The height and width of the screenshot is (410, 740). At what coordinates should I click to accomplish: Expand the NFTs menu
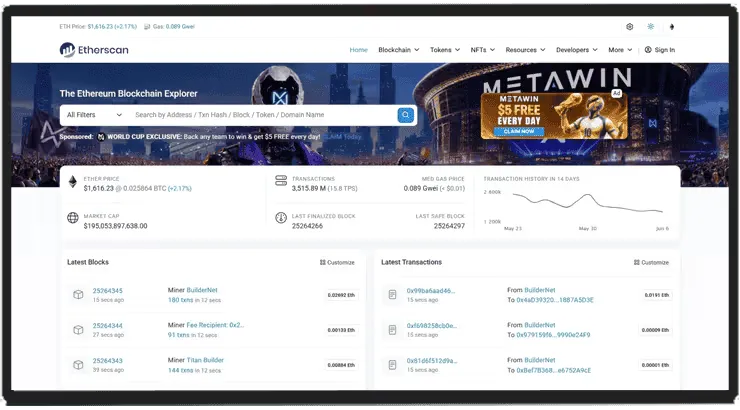click(x=483, y=50)
